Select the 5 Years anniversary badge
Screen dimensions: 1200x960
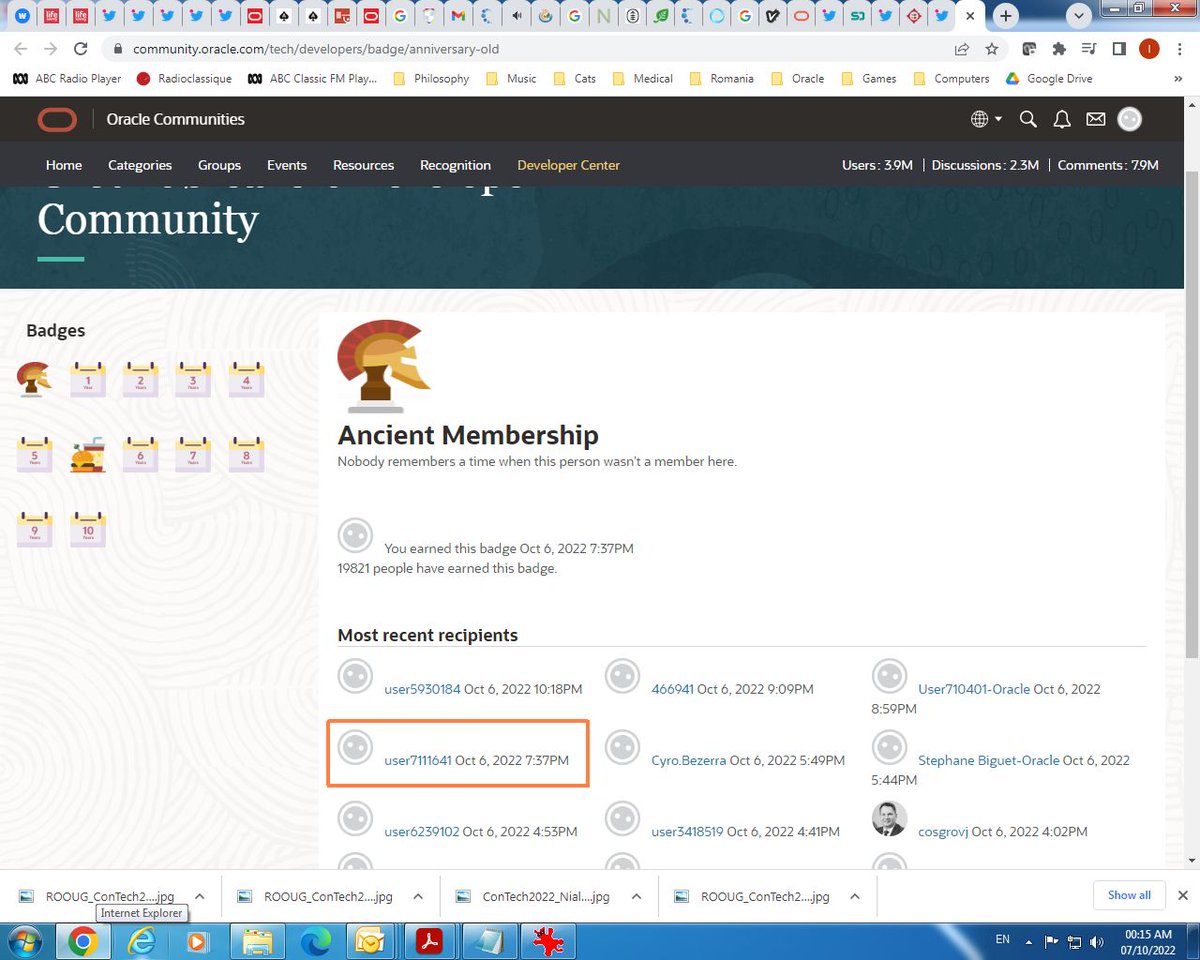pos(34,454)
